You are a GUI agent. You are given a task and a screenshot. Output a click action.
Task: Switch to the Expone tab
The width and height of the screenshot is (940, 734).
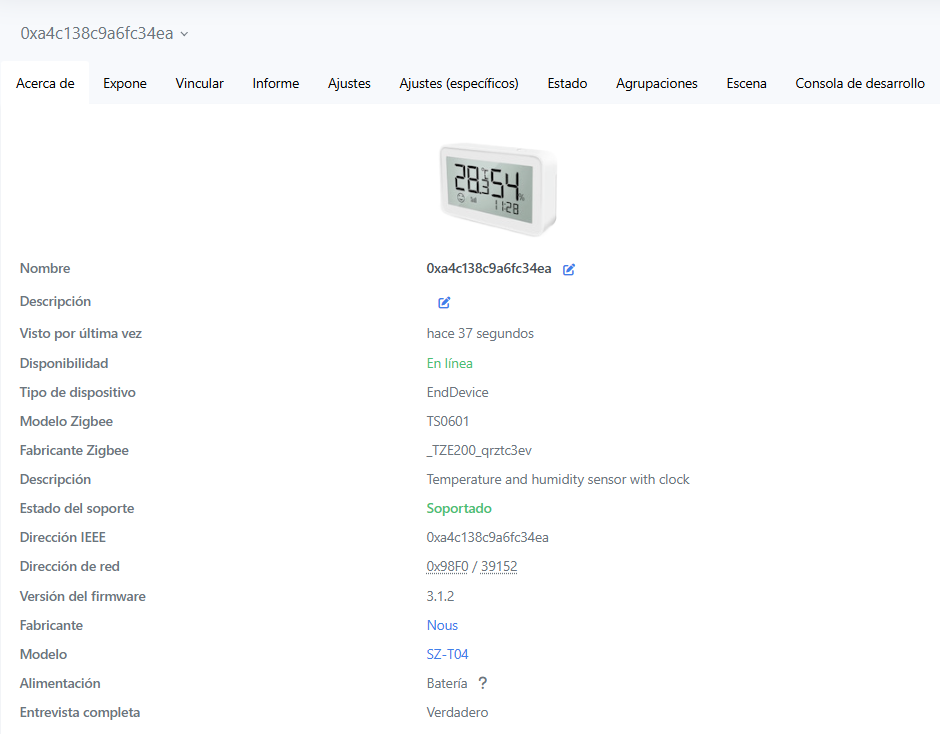[x=125, y=83]
